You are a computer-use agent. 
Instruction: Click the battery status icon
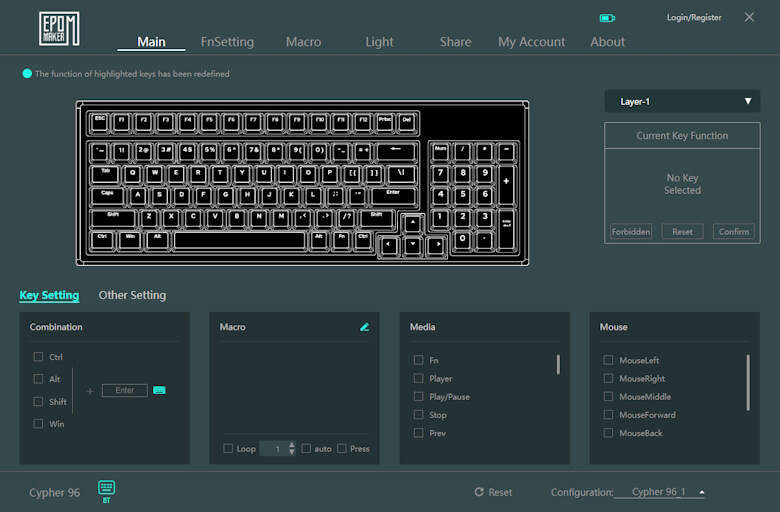coord(607,18)
